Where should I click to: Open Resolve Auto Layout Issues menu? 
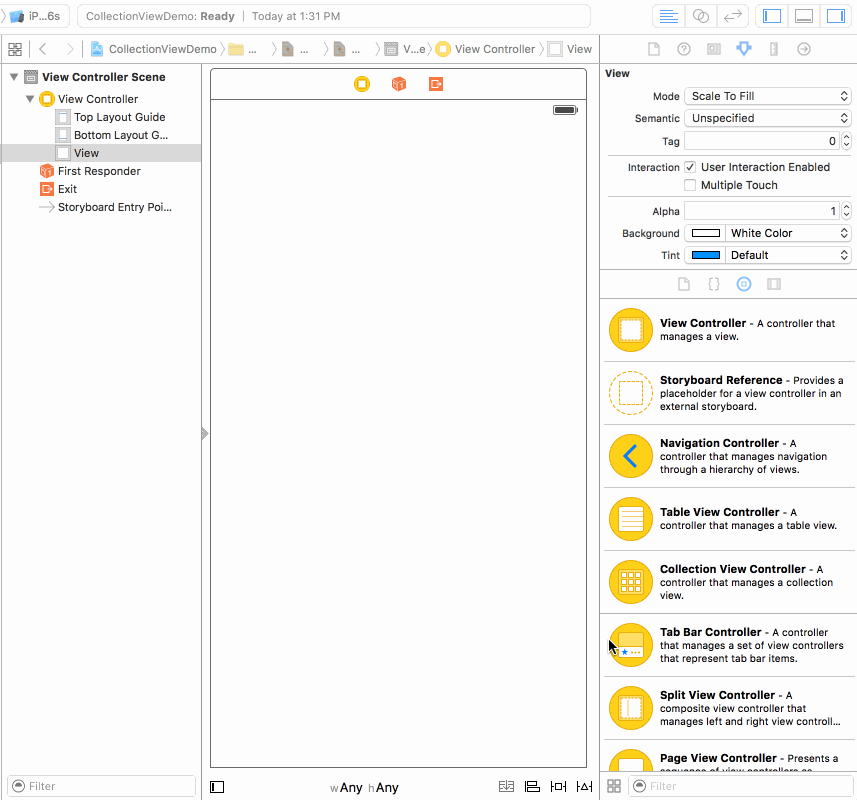click(584, 786)
